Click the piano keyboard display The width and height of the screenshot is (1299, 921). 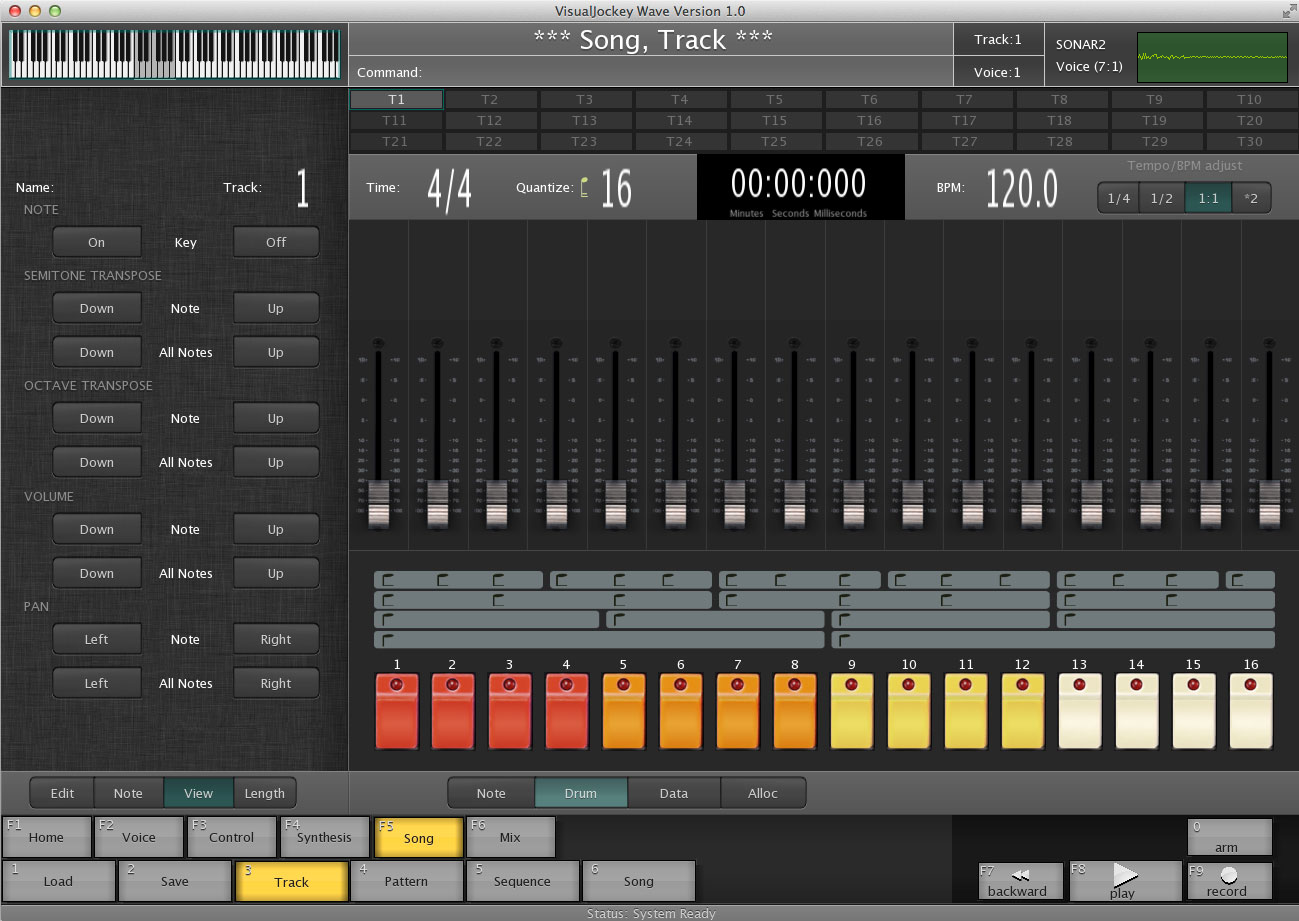[175, 54]
